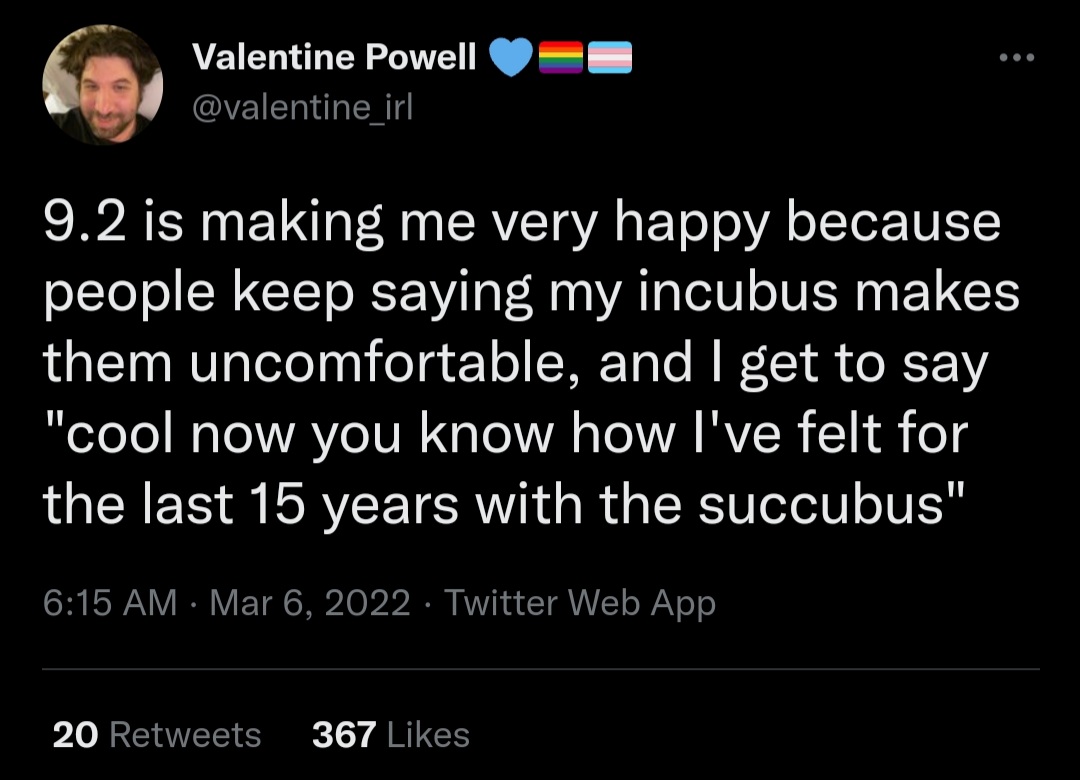1080x780 pixels.
Task: Click the 6:15 AM timestamp
Action: pos(110,602)
